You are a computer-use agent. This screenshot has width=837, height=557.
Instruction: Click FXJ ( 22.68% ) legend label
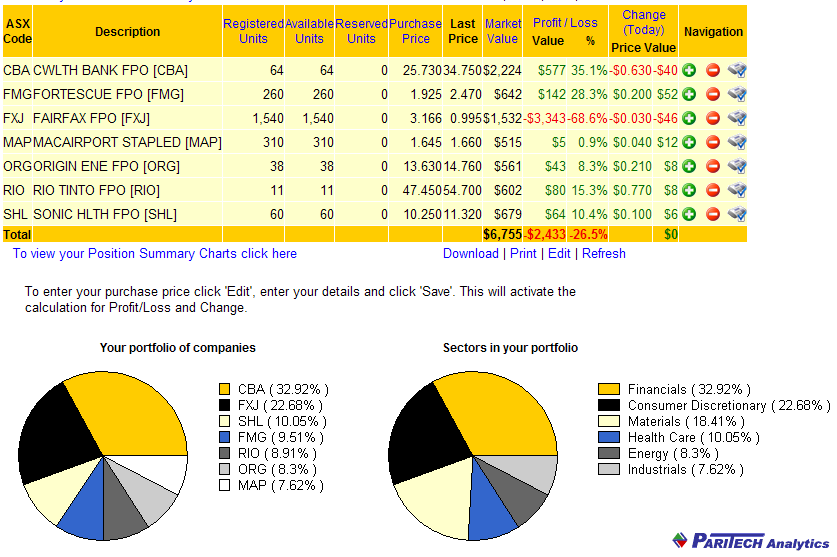pyautogui.click(x=280, y=405)
